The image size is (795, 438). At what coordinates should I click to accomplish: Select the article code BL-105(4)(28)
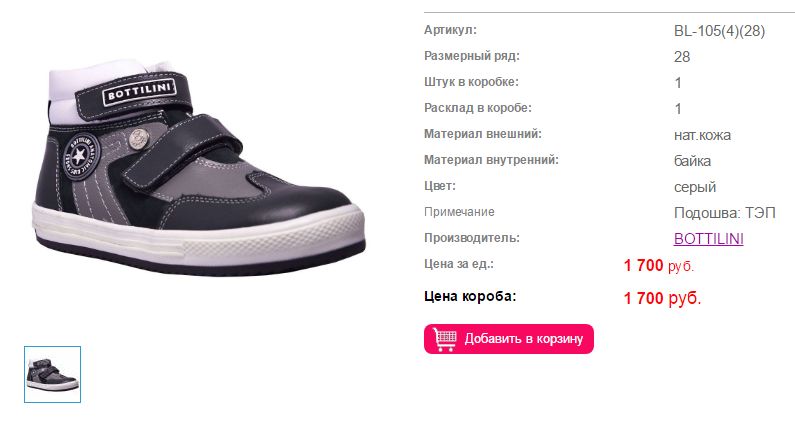pyautogui.click(x=719, y=31)
